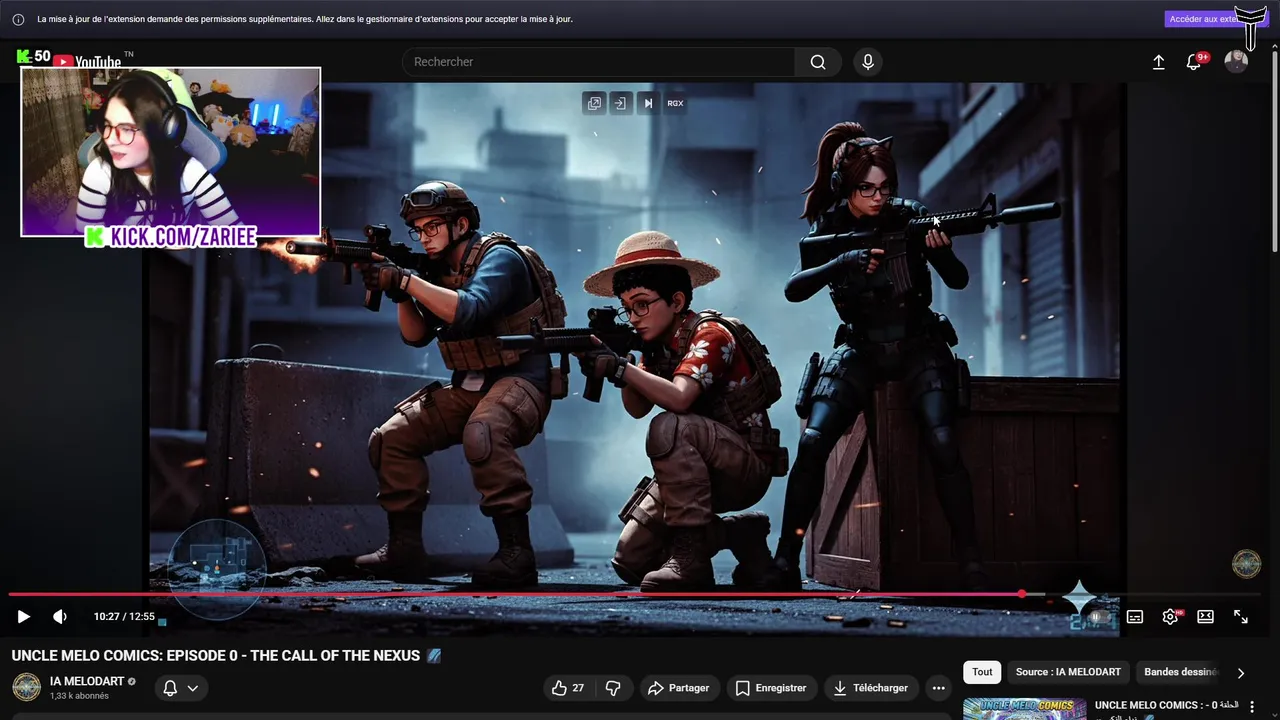1280x720 pixels.
Task: Click the video title UNCLE MELO COMICS
Action: pos(217,656)
